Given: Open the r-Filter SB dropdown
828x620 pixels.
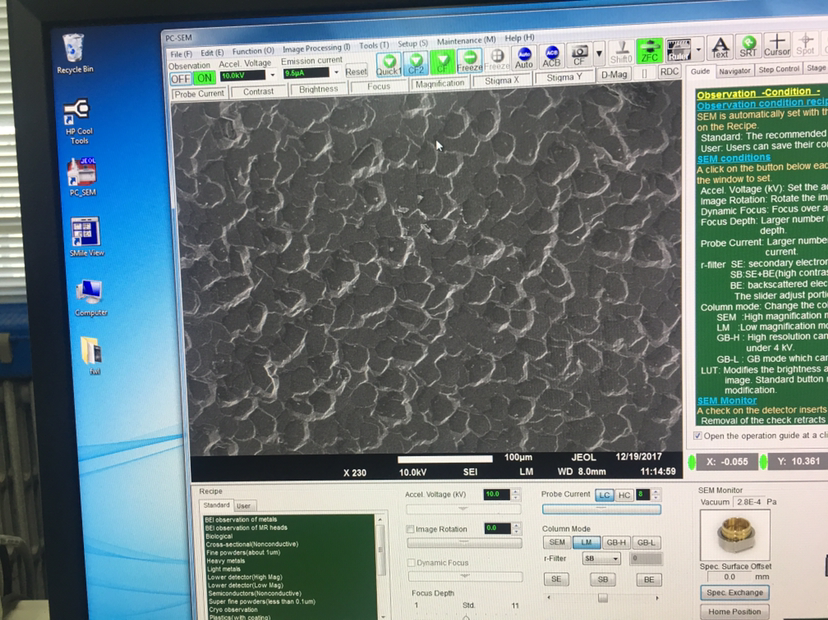Looking at the screenshot, I should pyautogui.click(x=602, y=559).
